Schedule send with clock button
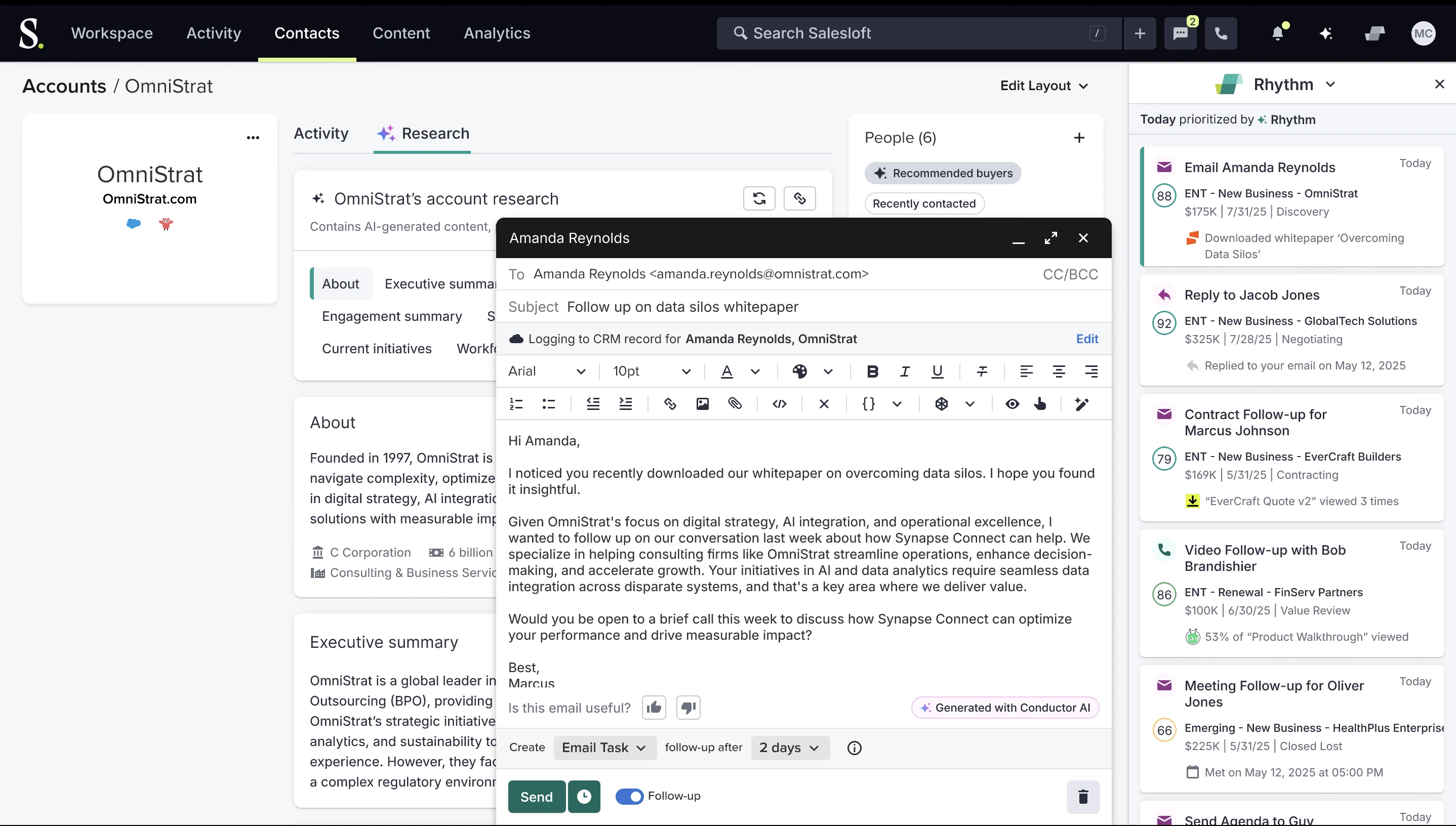The height and width of the screenshot is (826, 1456). (x=584, y=797)
